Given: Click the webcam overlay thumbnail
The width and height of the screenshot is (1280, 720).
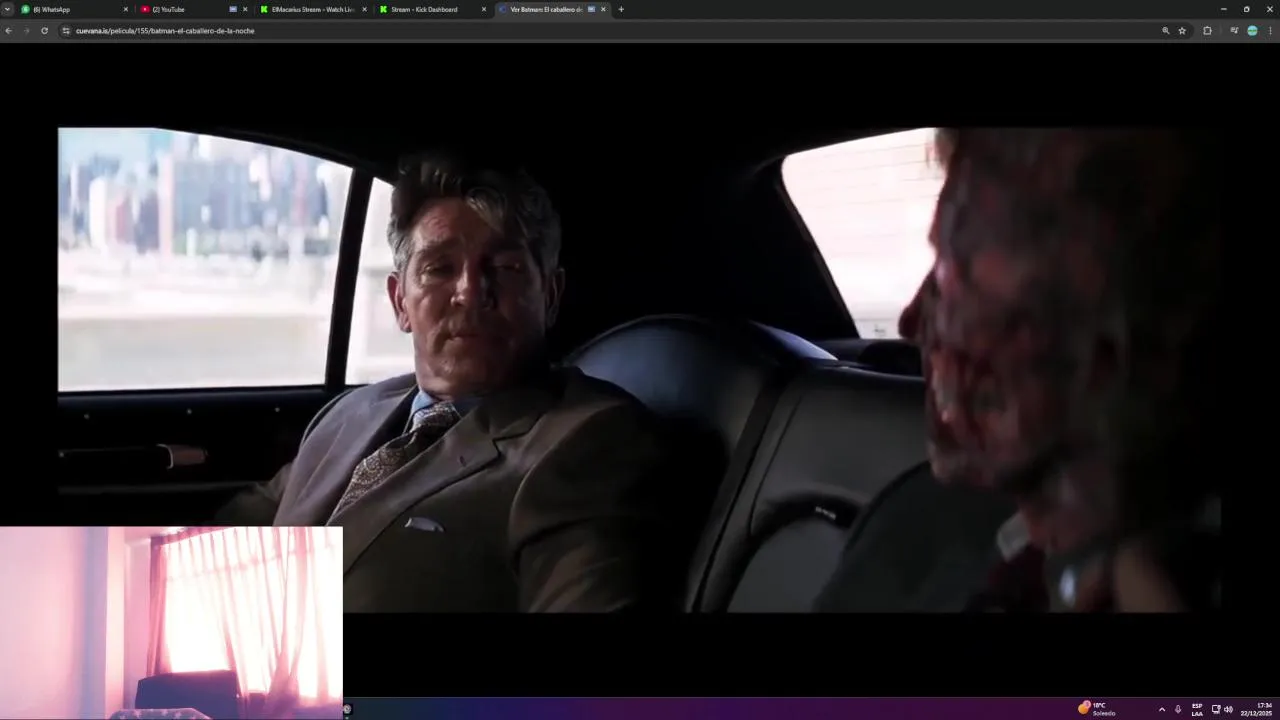Looking at the screenshot, I should click(x=171, y=622).
